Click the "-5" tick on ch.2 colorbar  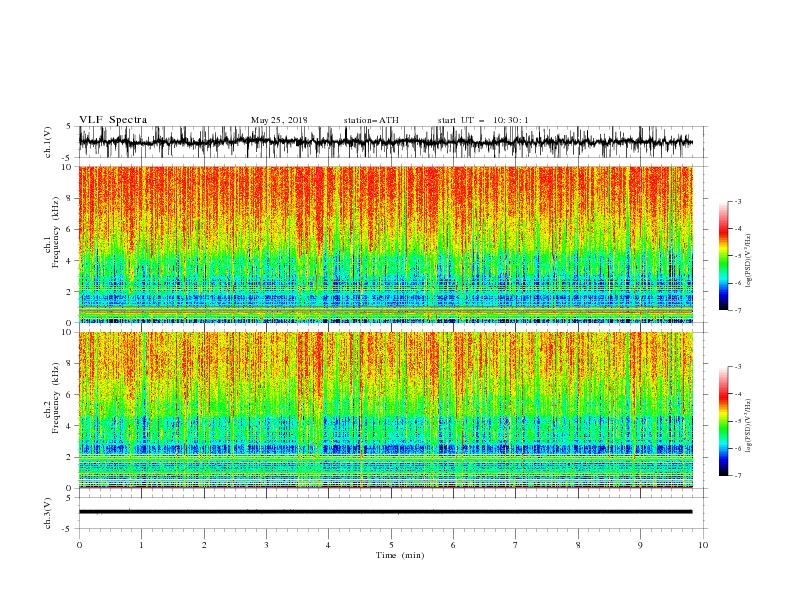pos(737,421)
